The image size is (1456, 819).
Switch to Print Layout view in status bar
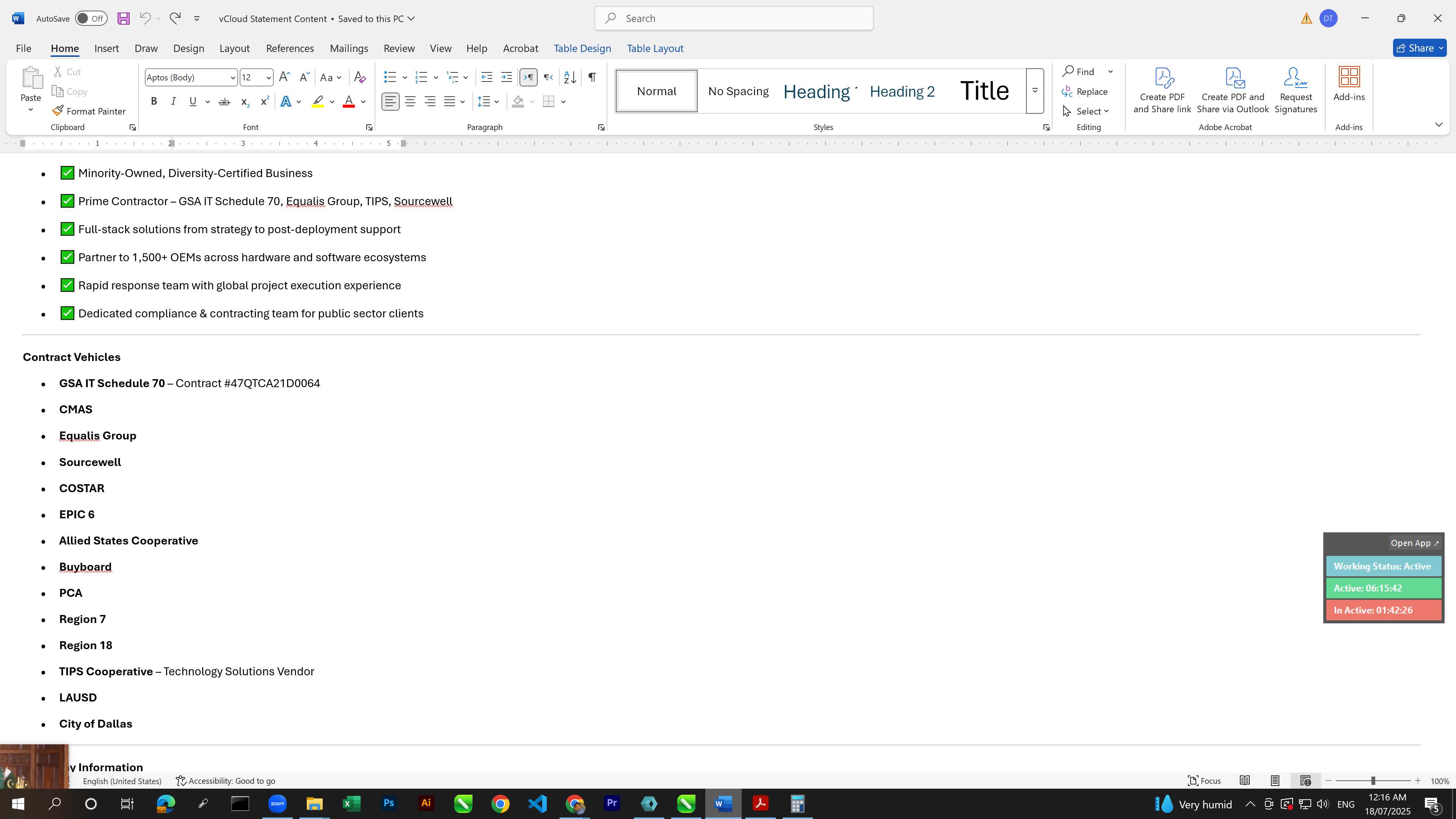[x=1275, y=781]
